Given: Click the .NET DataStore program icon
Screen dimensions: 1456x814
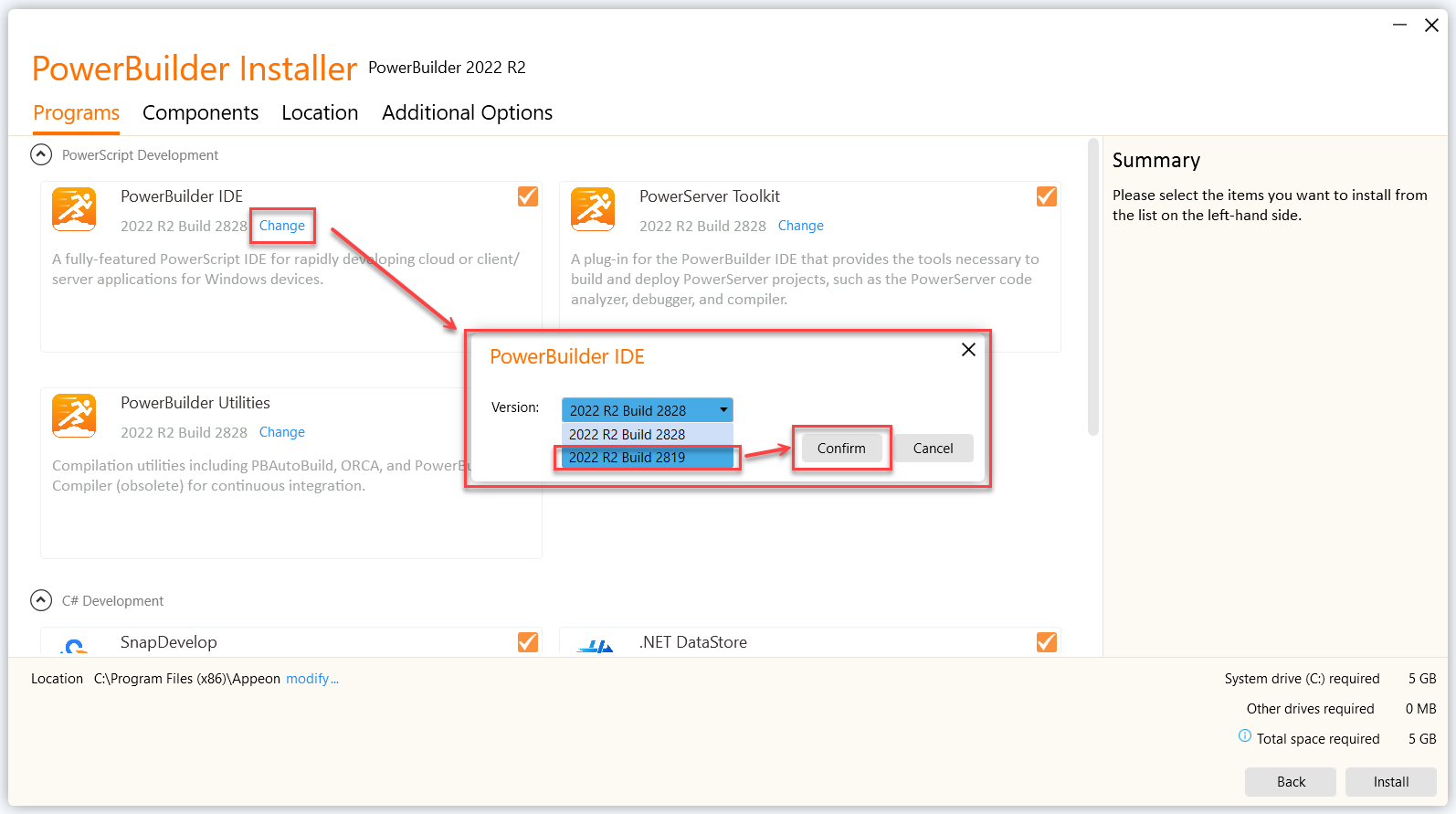Looking at the screenshot, I should (x=595, y=646).
